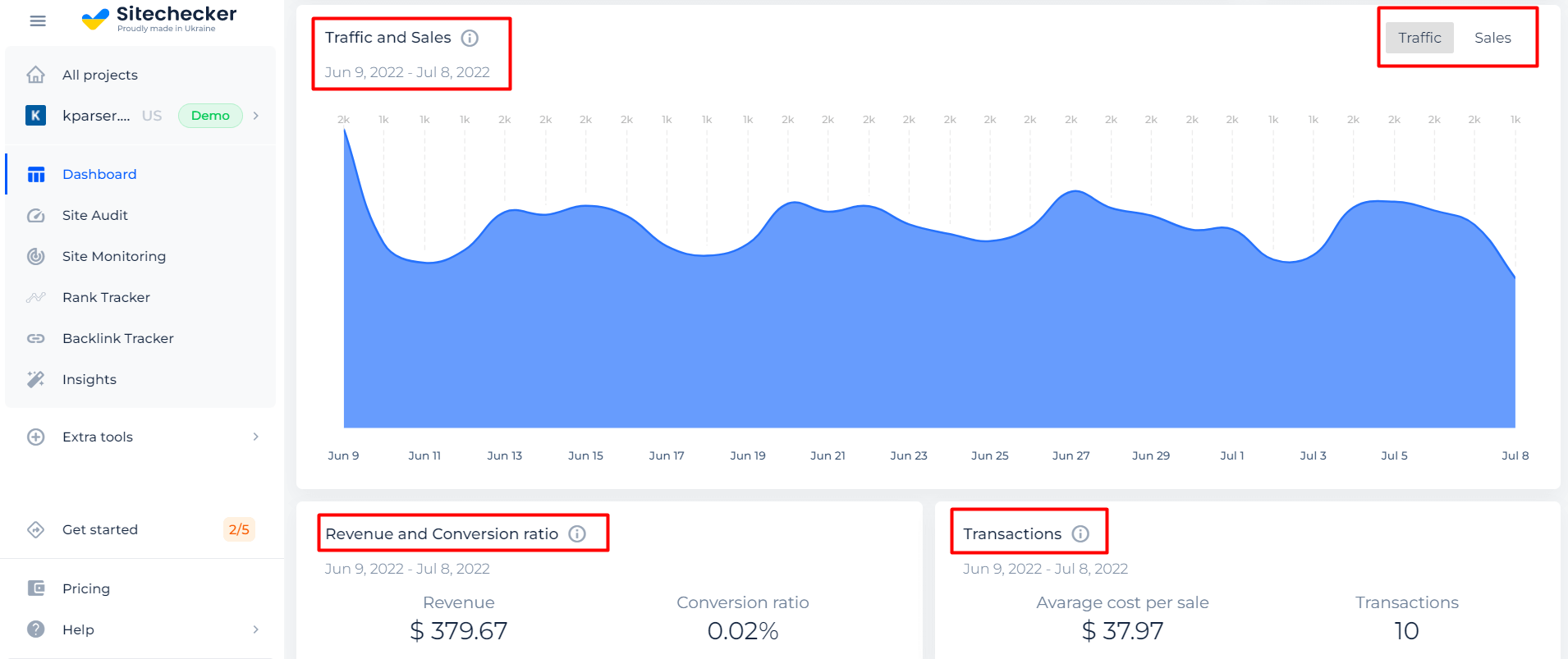Image resolution: width=1568 pixels, height=659 pixels.
Task: Click the Get started diamond icon
Action: coord(36,529)
